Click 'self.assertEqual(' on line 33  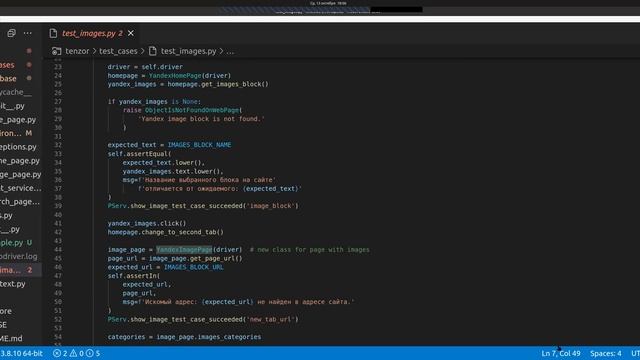tap(140, 154)
